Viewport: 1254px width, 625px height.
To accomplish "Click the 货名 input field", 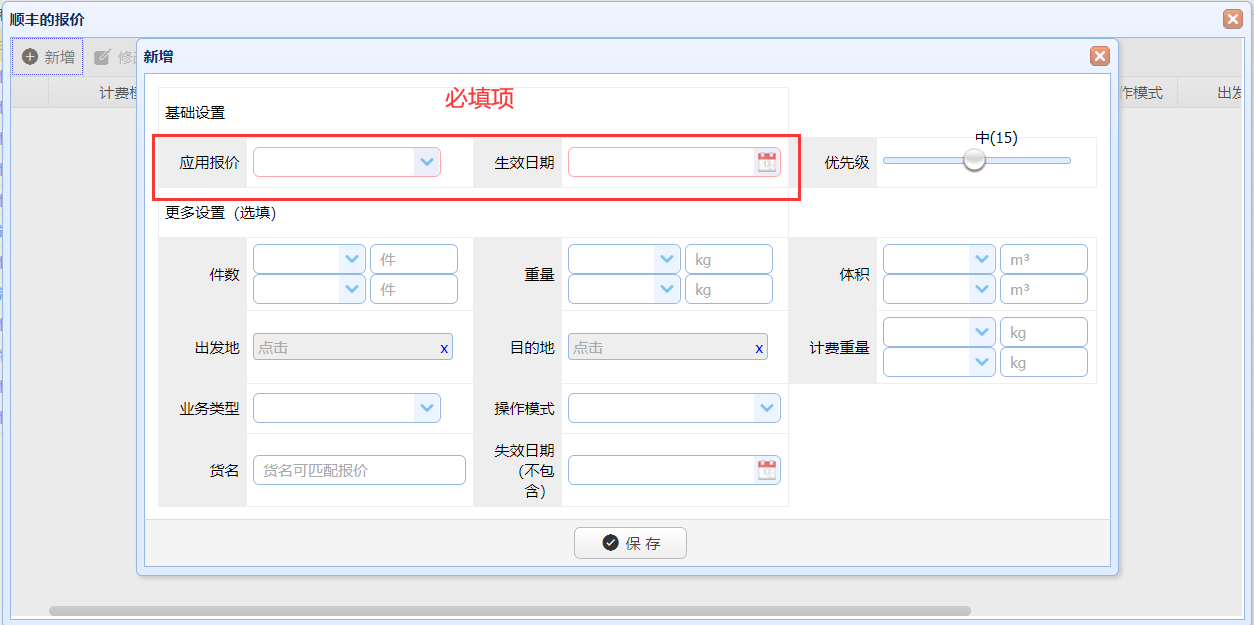I will (x=359, y=470).
